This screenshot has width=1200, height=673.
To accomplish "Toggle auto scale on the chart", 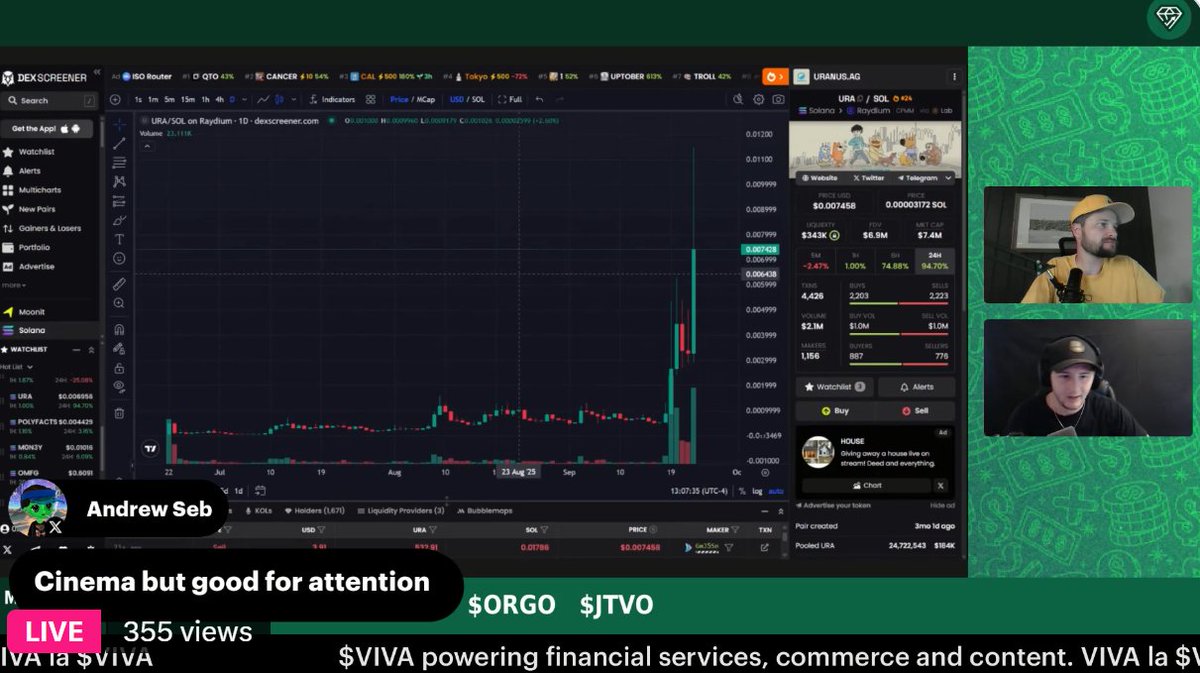I will 775,491.
